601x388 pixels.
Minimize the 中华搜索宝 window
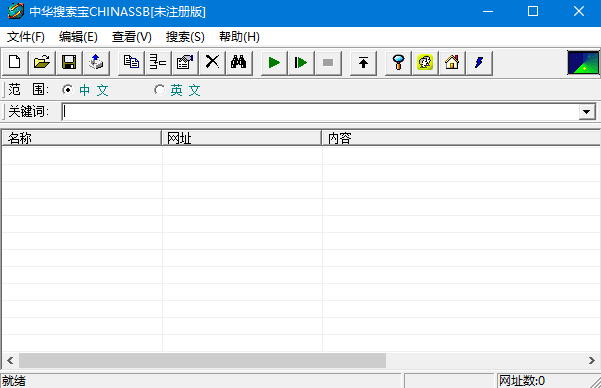[488, 12]
